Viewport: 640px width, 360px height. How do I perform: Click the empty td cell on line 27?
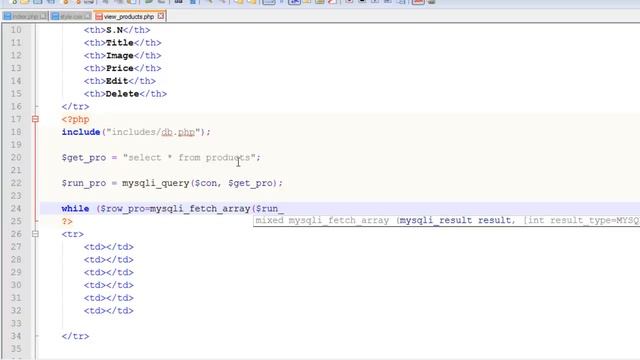109,247
